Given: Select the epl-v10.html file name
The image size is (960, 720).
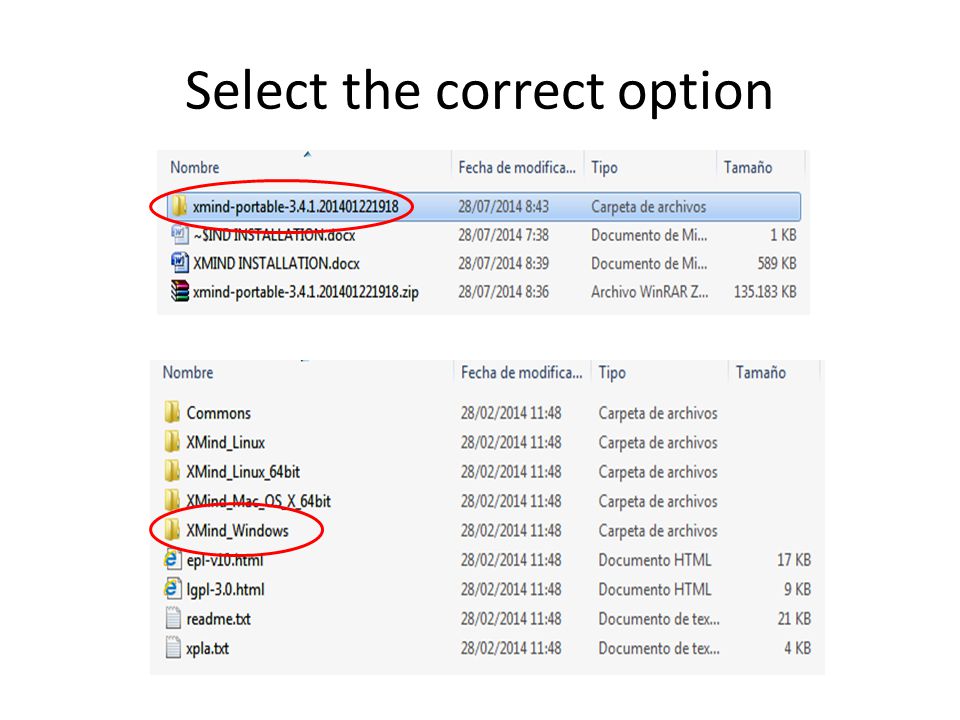Looking at the screenshot, I should 225,560.
